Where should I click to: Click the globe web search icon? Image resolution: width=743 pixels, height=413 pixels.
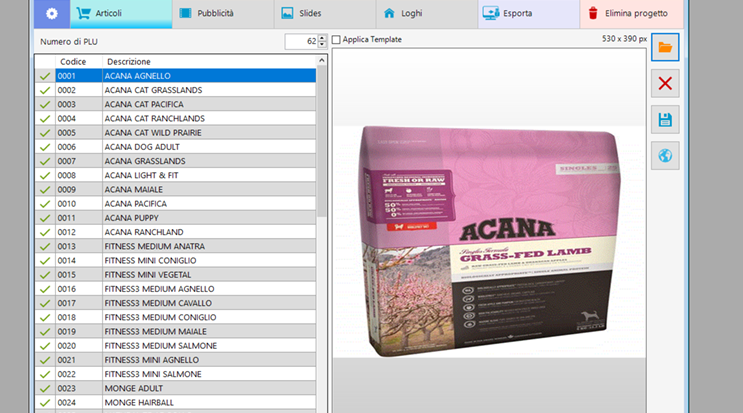coord(665,155)
